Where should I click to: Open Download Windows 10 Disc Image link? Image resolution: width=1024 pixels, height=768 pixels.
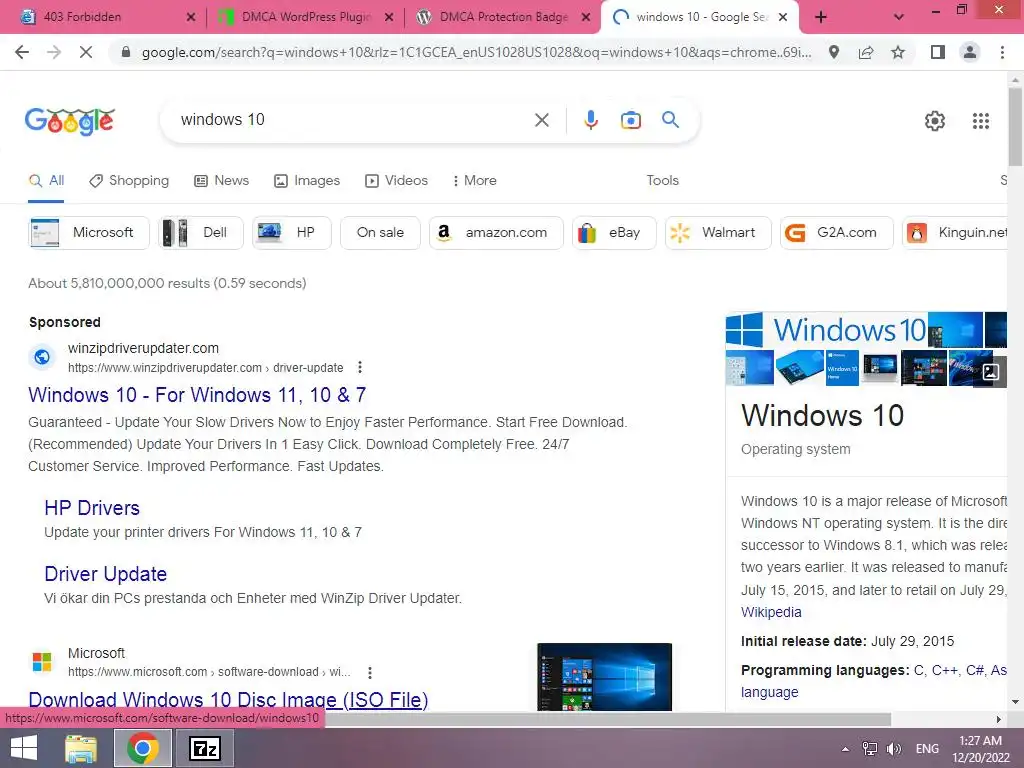tap(228, 699)
